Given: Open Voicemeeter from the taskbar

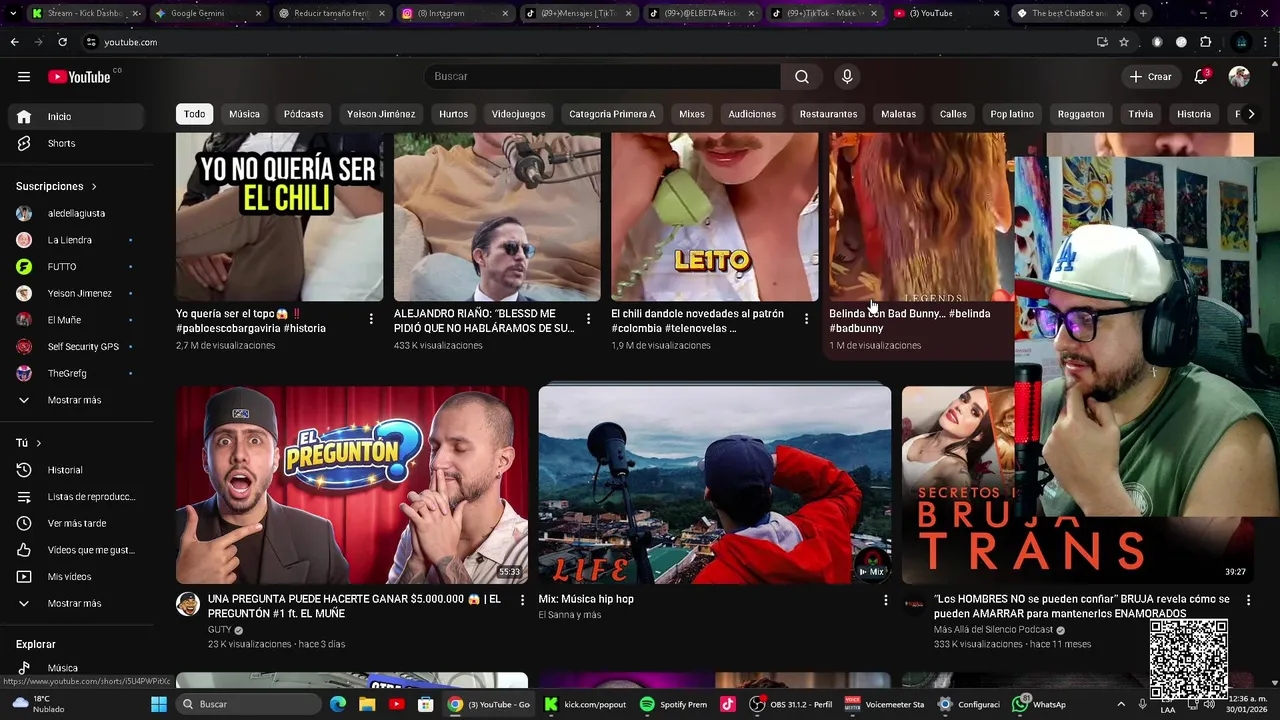Looking at the screenshot, I should click(884, 704).
